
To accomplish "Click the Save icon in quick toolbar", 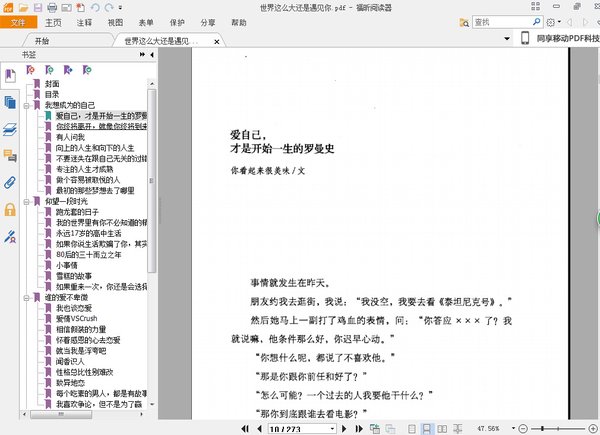I will click(36, 7).
